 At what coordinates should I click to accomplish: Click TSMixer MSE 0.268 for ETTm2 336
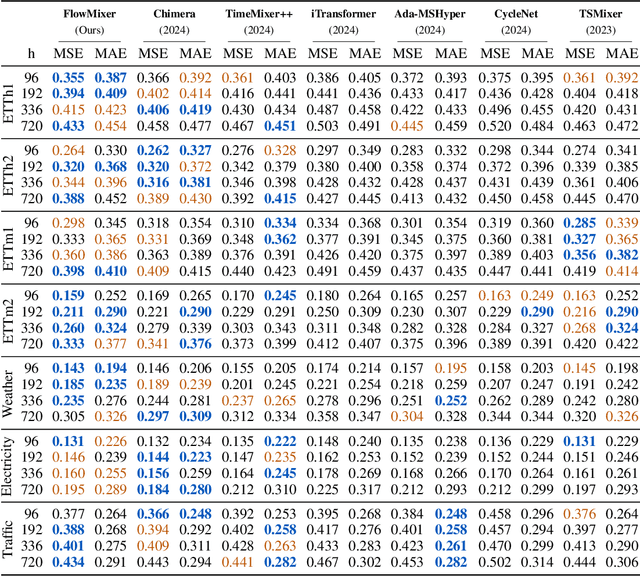580,328
